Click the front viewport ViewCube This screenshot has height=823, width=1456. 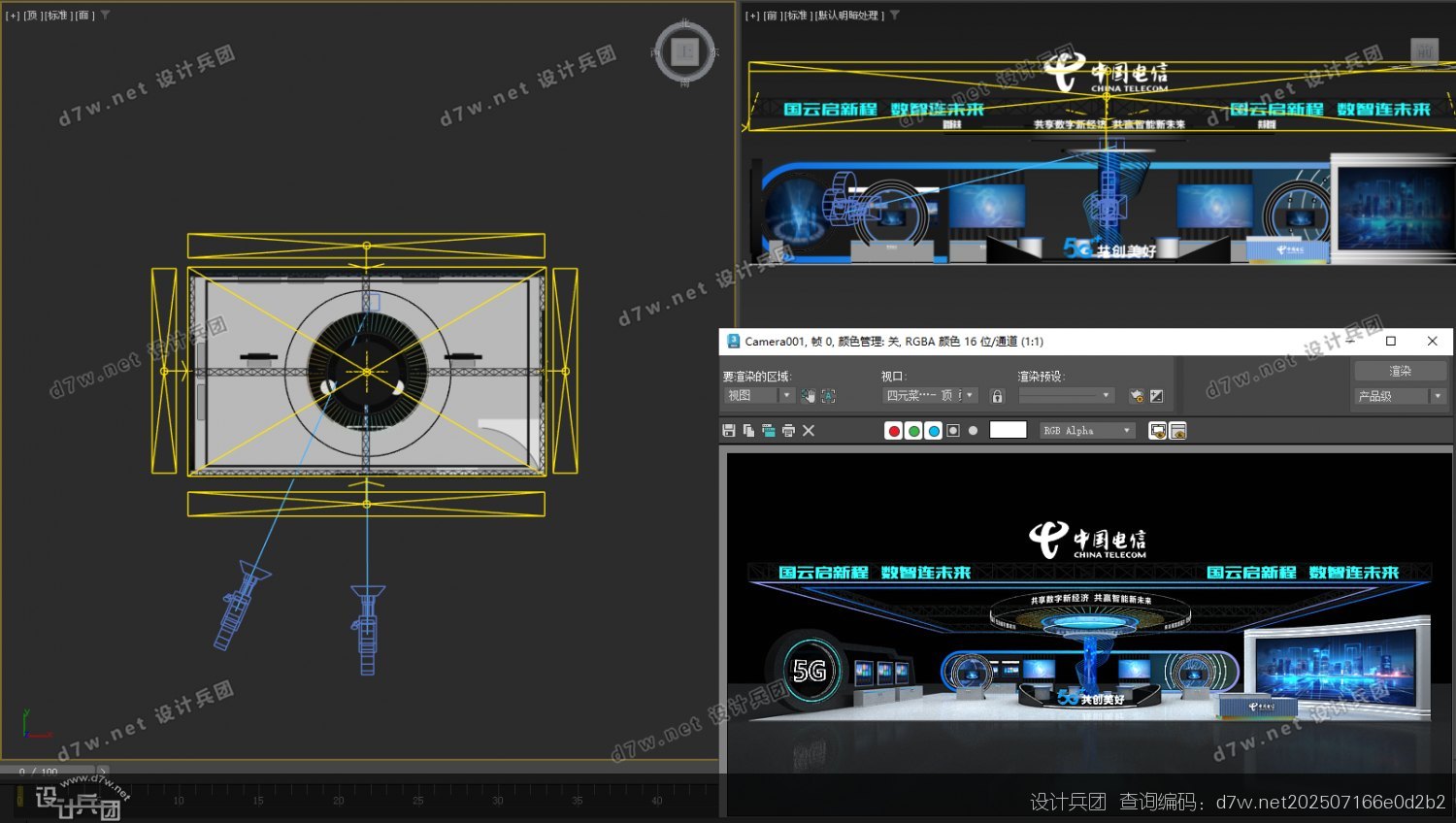point(1424,51)
